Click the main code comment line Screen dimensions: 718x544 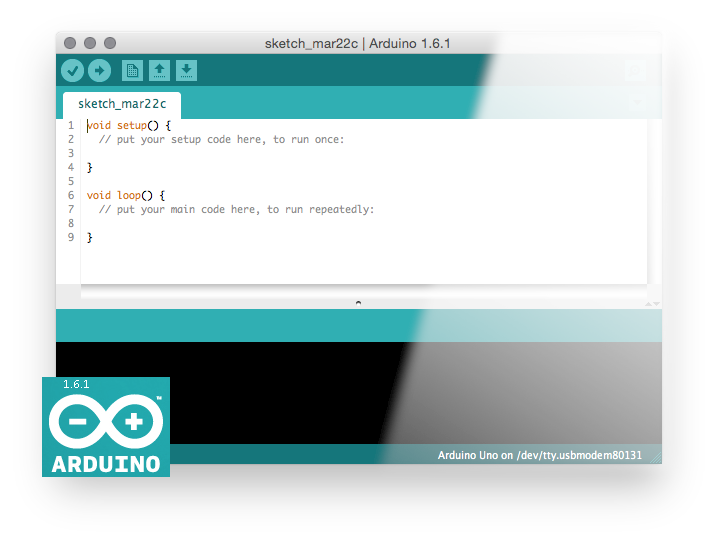(x=236, y=209)
